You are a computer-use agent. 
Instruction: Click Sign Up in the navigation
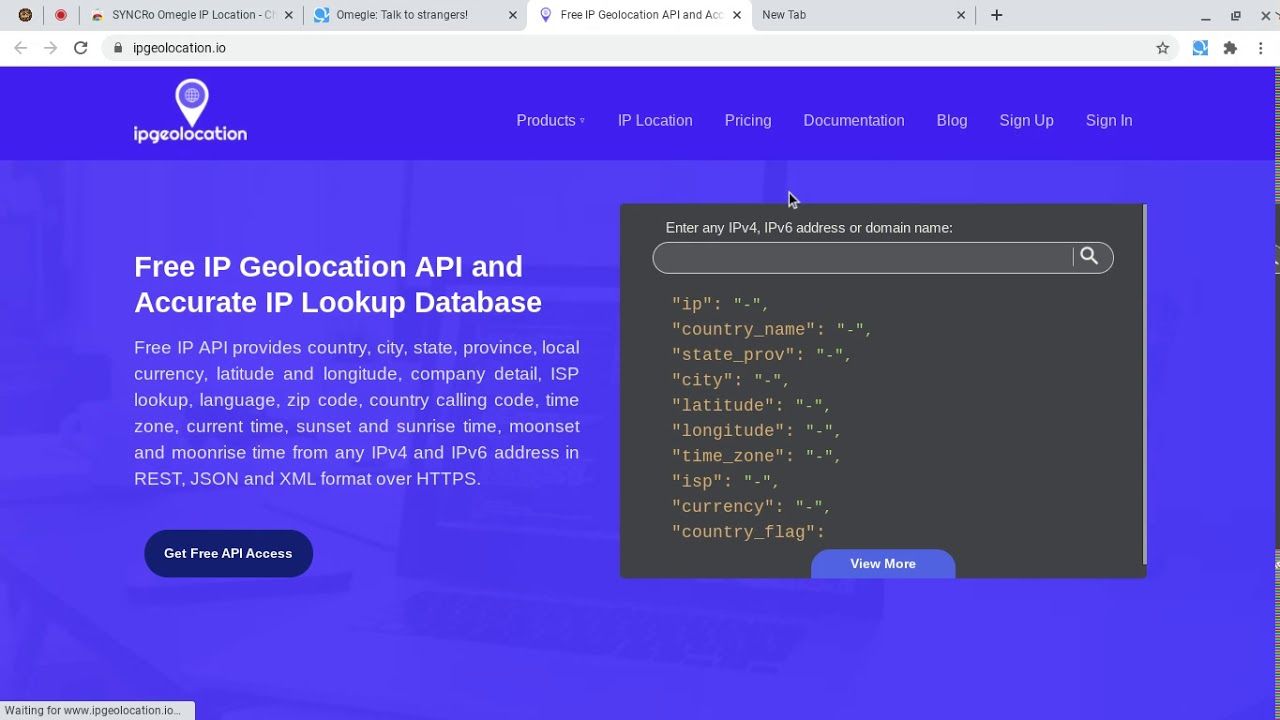coord(1026,120)
